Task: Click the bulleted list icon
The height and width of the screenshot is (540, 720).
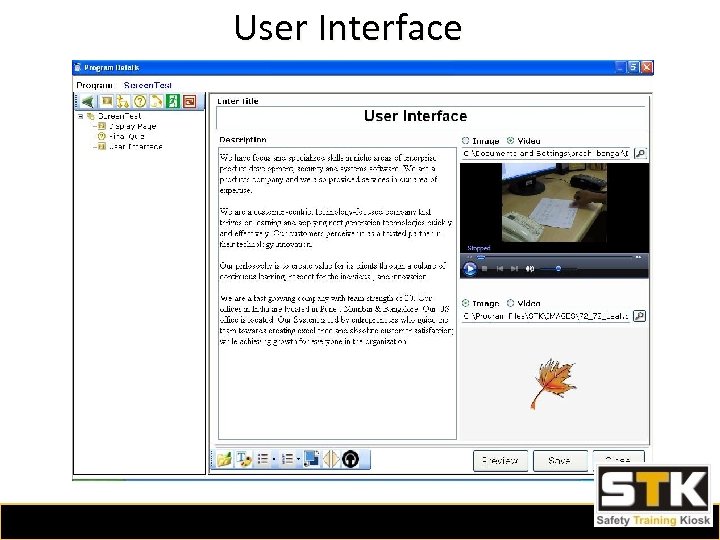Action: tap(263, 459)
